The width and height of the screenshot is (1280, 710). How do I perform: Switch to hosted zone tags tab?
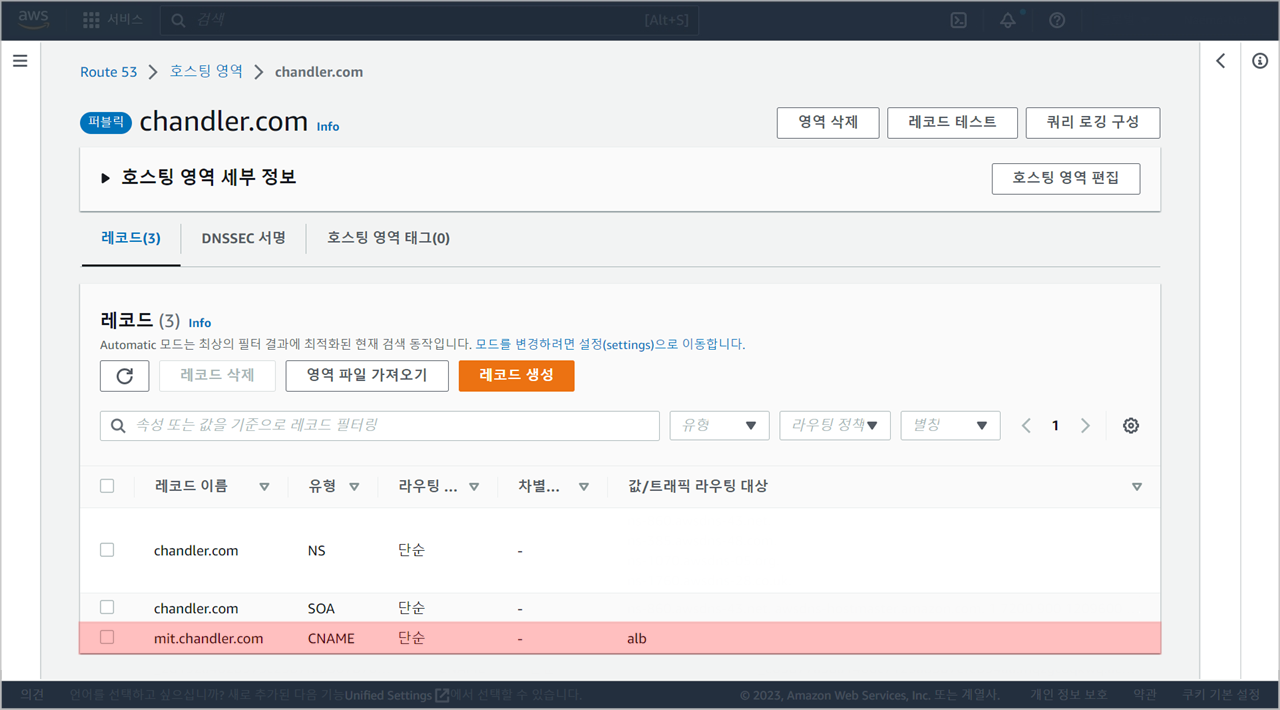tap(388, 238)
